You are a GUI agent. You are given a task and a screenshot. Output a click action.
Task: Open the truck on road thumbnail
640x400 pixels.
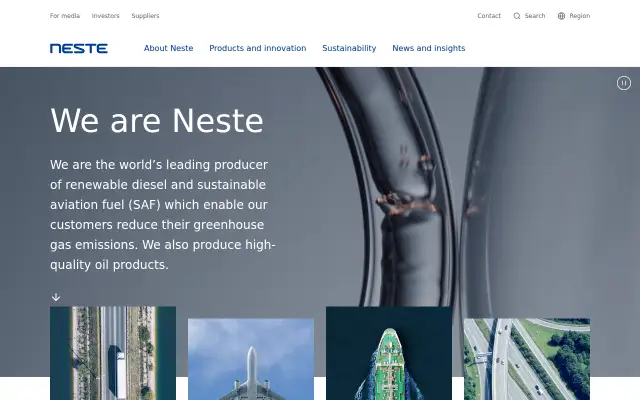113,353
